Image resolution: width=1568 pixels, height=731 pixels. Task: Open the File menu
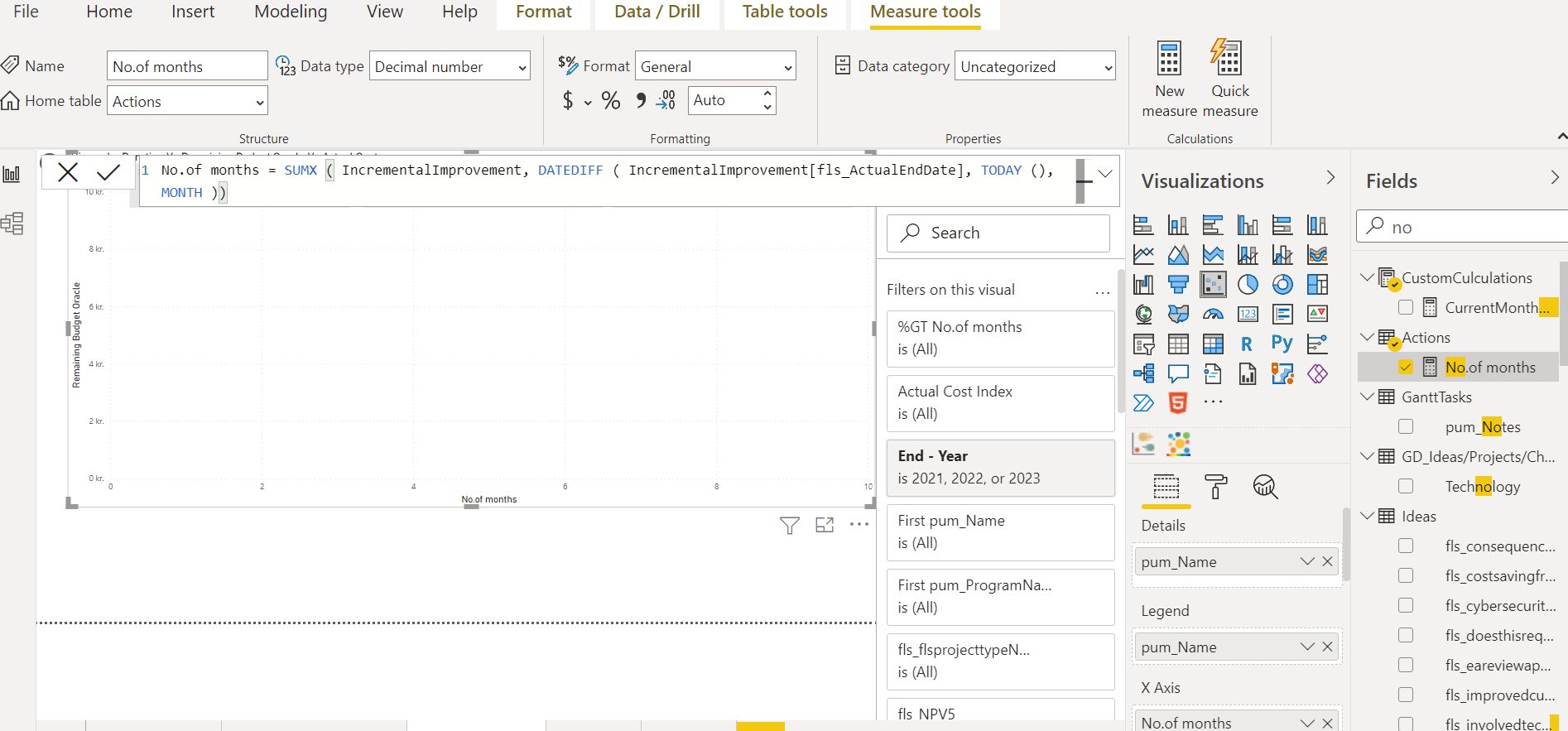point(26,12)
